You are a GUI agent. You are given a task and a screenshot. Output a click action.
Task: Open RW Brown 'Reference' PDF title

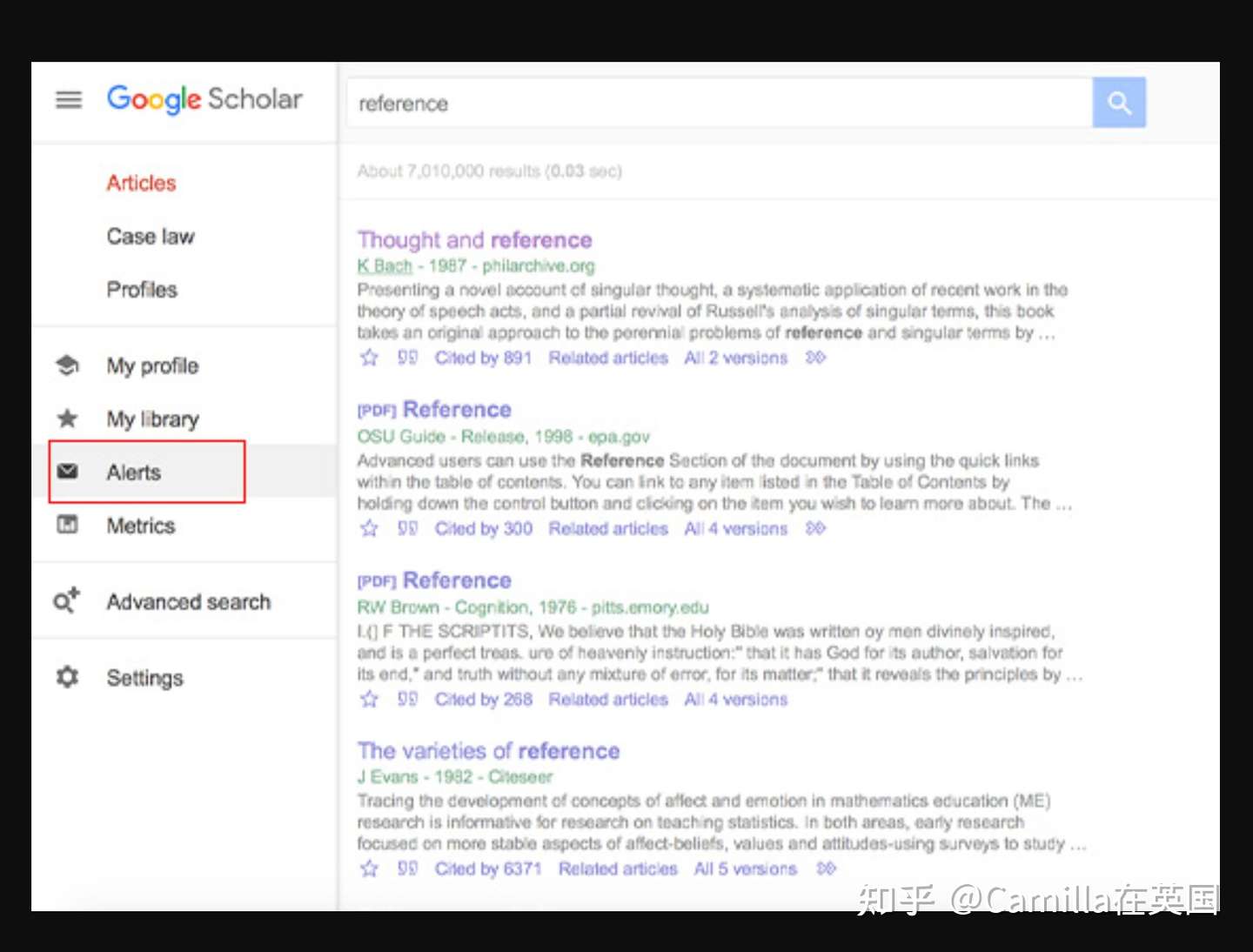[x=457, y=580]
